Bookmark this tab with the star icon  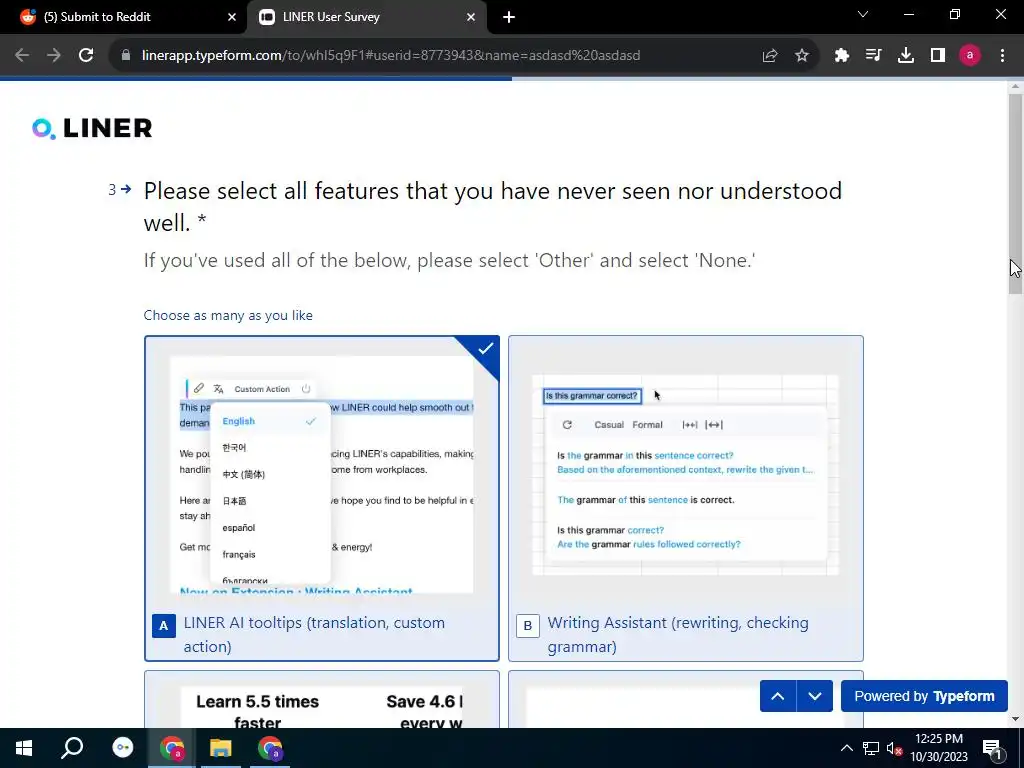click(802, 56)
